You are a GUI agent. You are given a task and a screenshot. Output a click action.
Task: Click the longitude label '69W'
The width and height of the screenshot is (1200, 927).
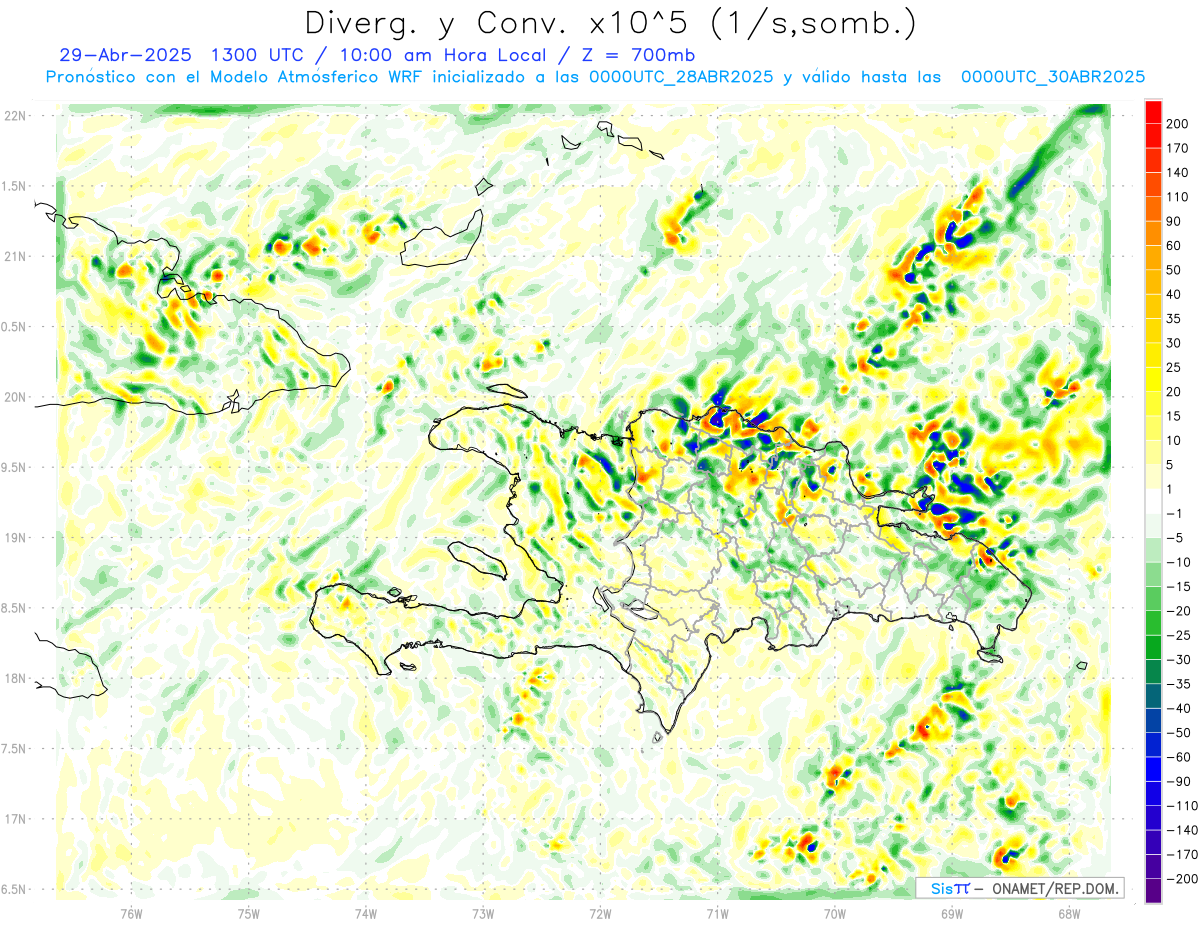pyautogui.click(x=952, y=913)
